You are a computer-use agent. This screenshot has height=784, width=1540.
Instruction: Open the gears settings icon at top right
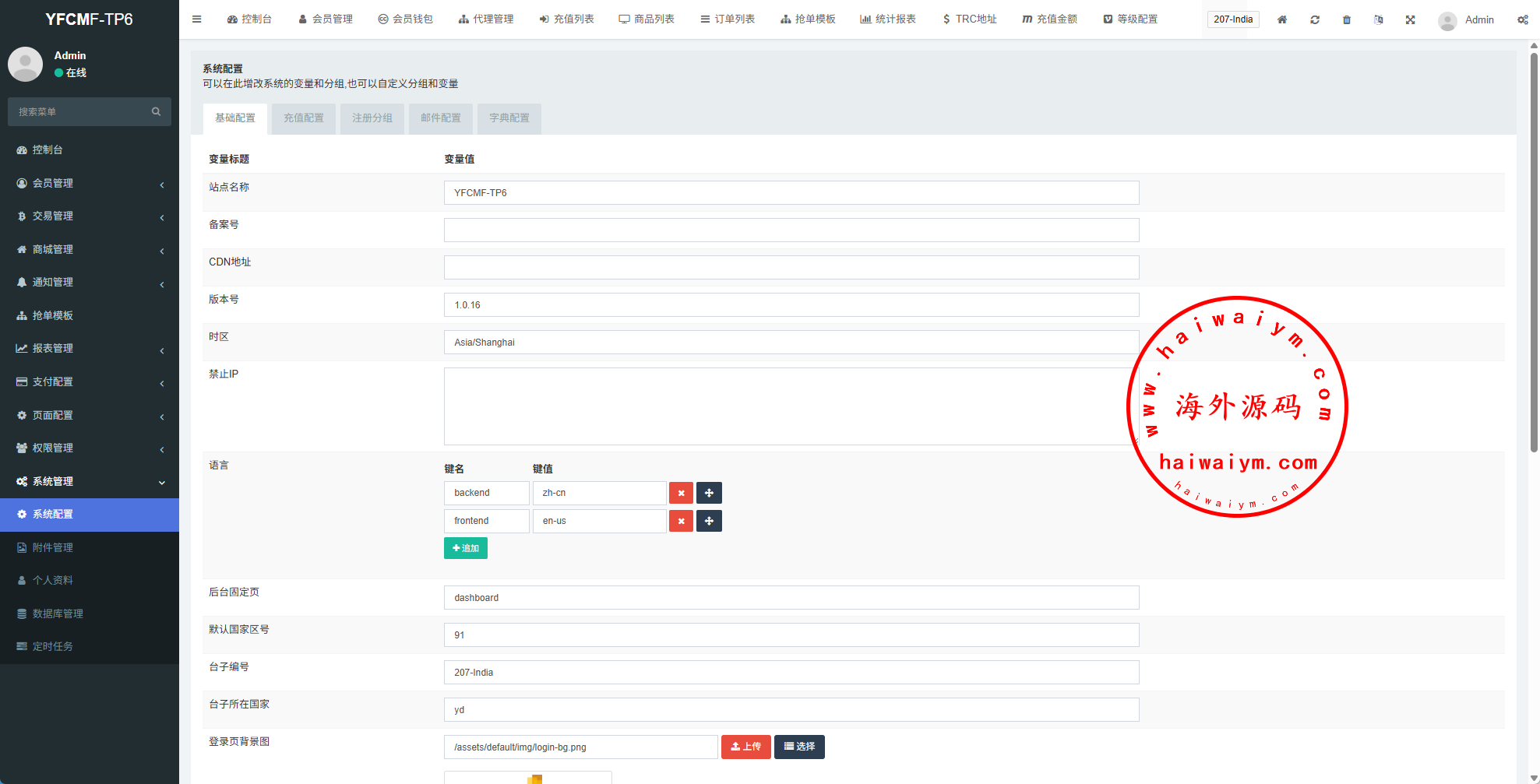coord(1522,19)
